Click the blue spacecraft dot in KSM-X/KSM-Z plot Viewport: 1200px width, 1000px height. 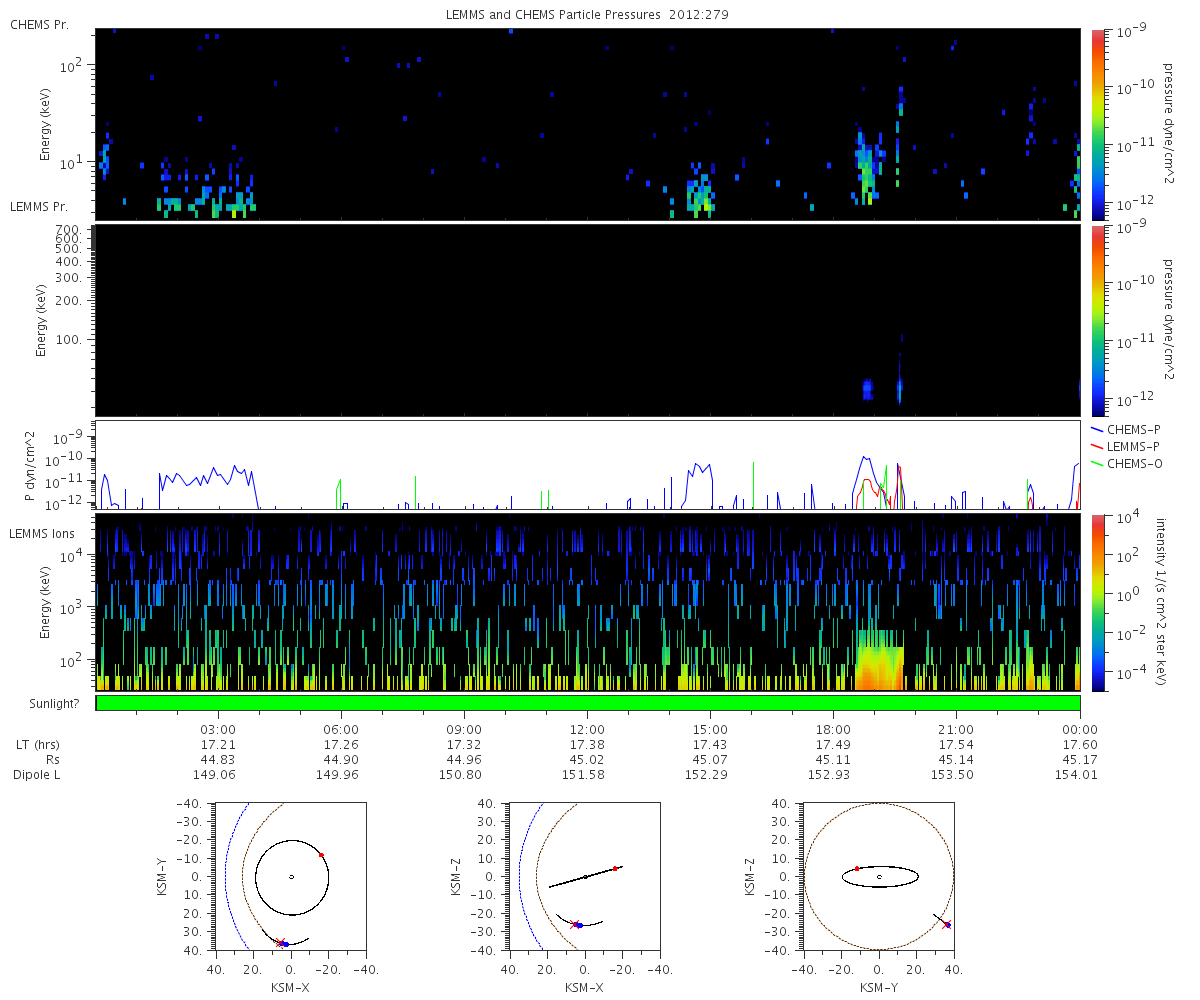click(579, 925)
